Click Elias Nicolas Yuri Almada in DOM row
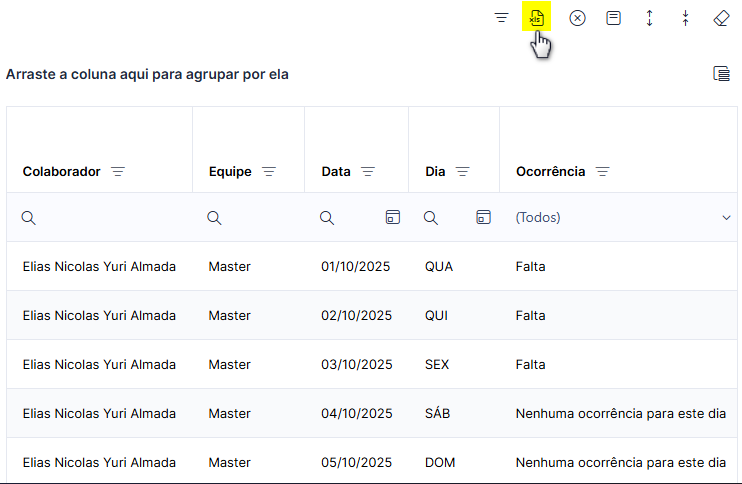 (x=99, y=462)
